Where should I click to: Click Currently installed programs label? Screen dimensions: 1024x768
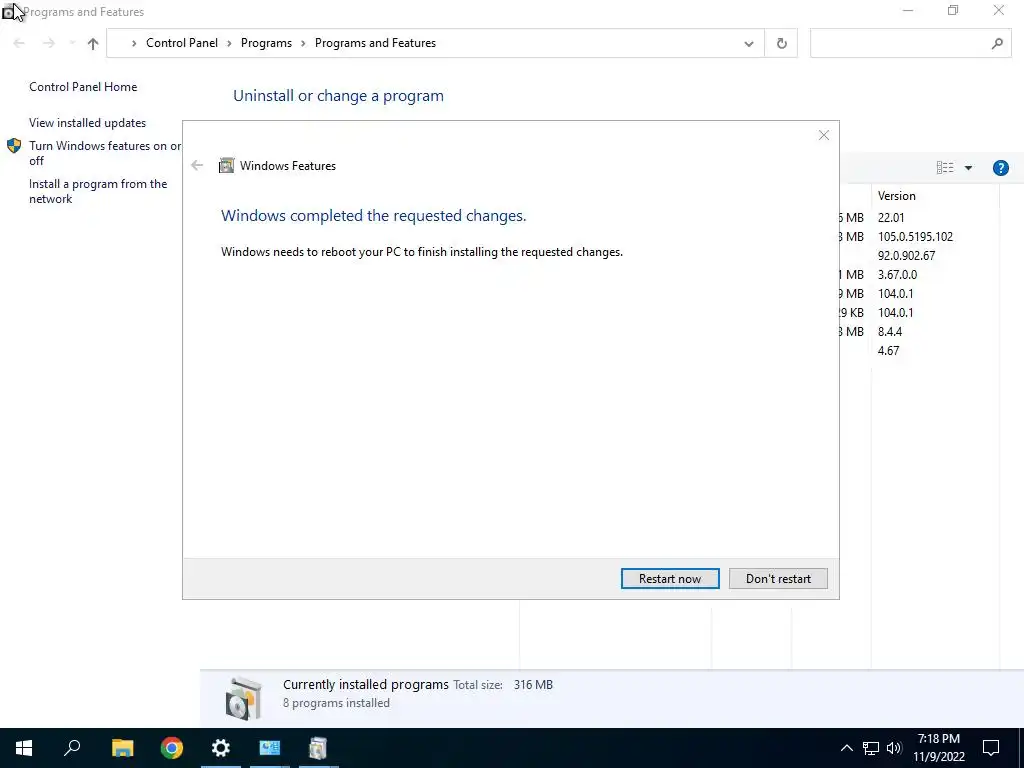[366, 684]
